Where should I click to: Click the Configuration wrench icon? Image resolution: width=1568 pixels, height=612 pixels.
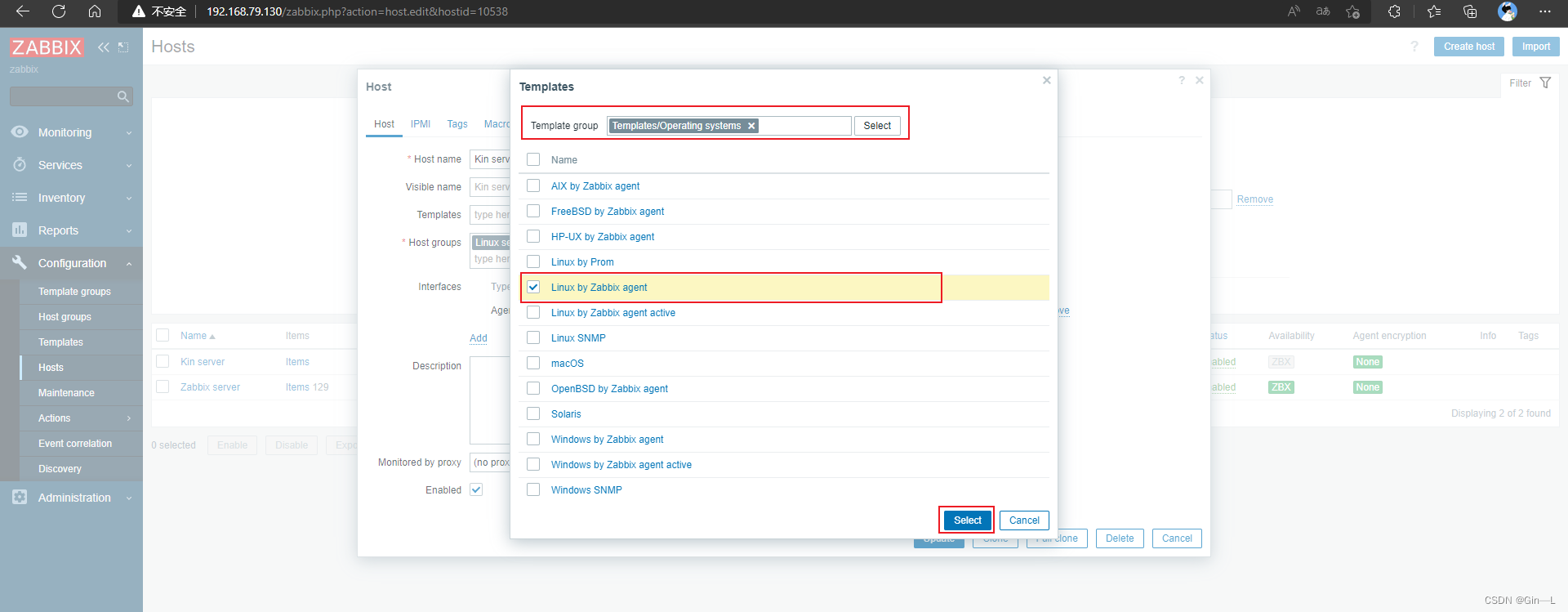(x=20, y=262)
